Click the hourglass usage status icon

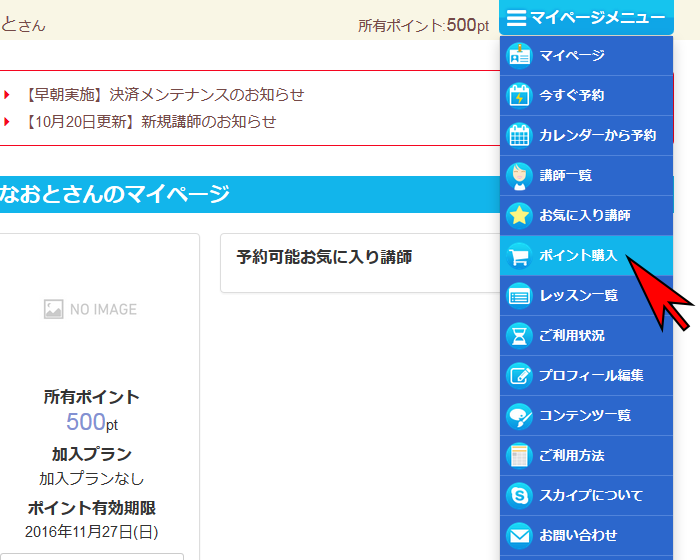pos(519,335)
